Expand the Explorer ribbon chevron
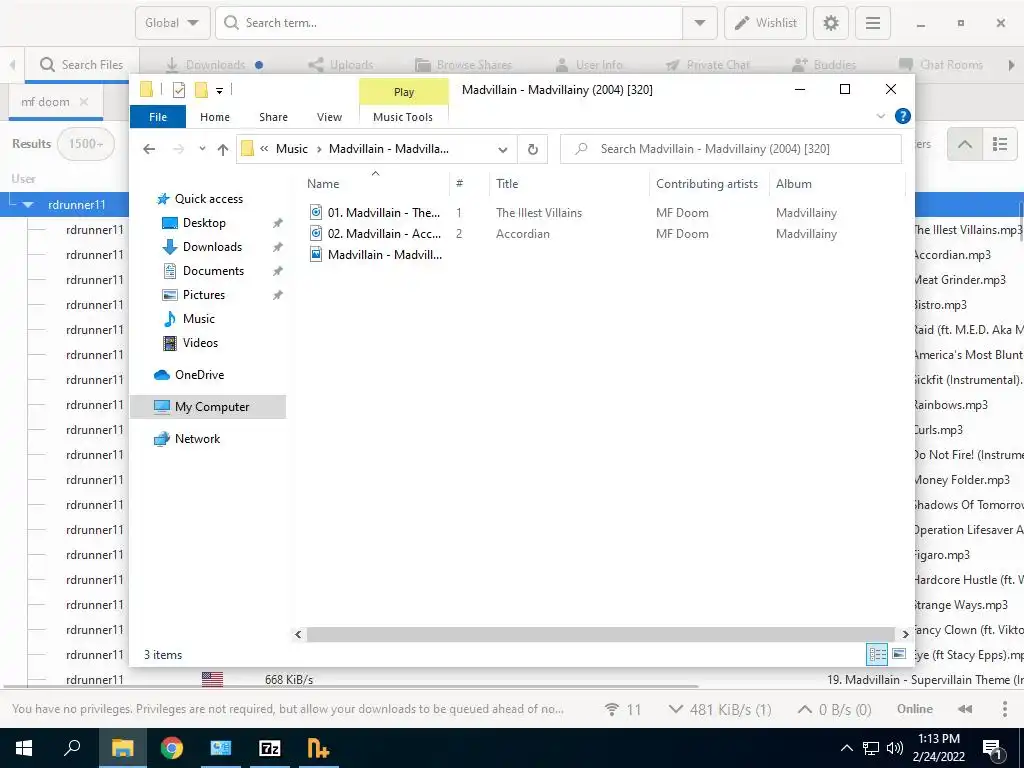 (x=880, y=116)
